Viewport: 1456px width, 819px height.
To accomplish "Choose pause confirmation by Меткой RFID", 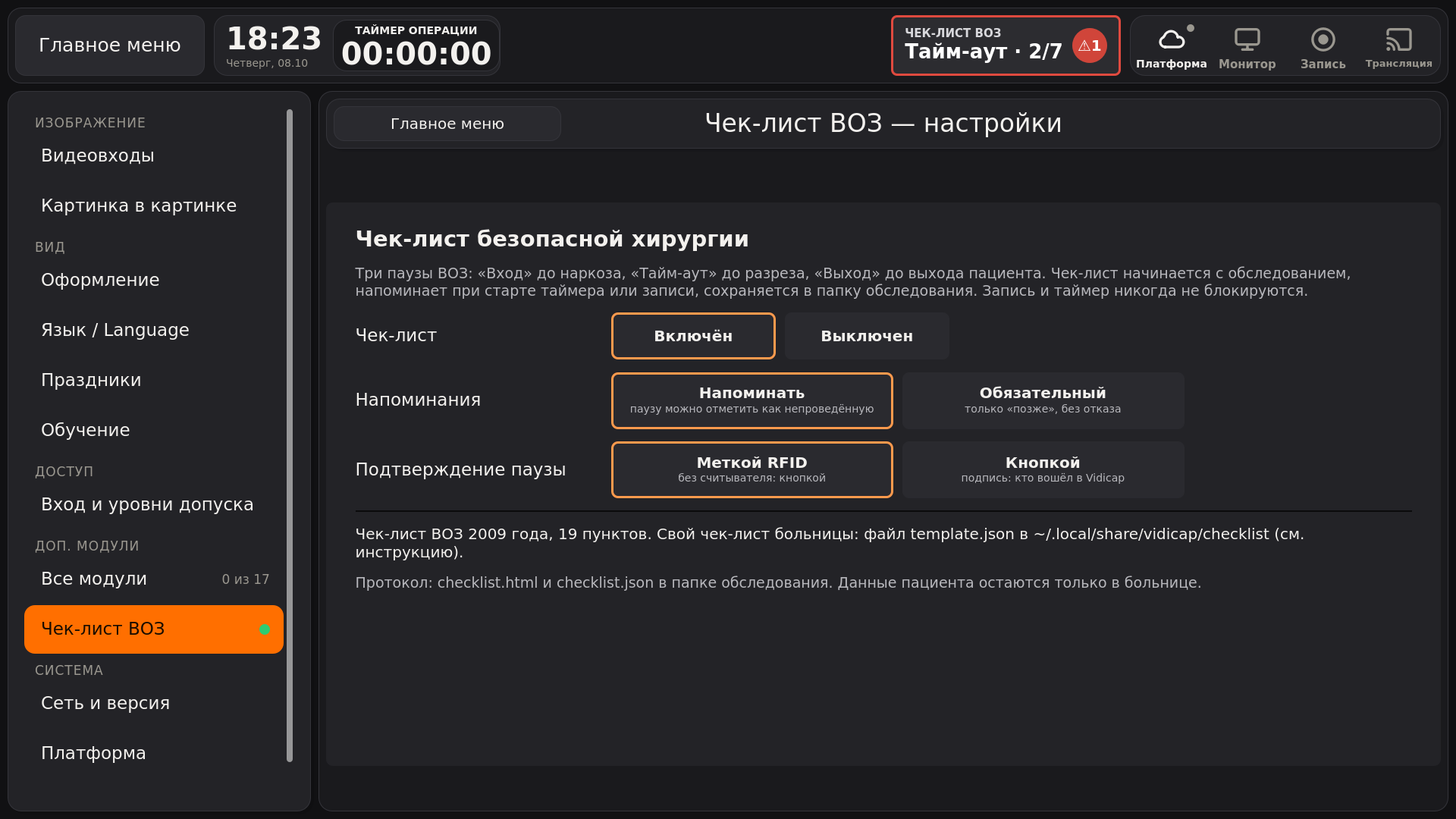I will pos(752,469).
